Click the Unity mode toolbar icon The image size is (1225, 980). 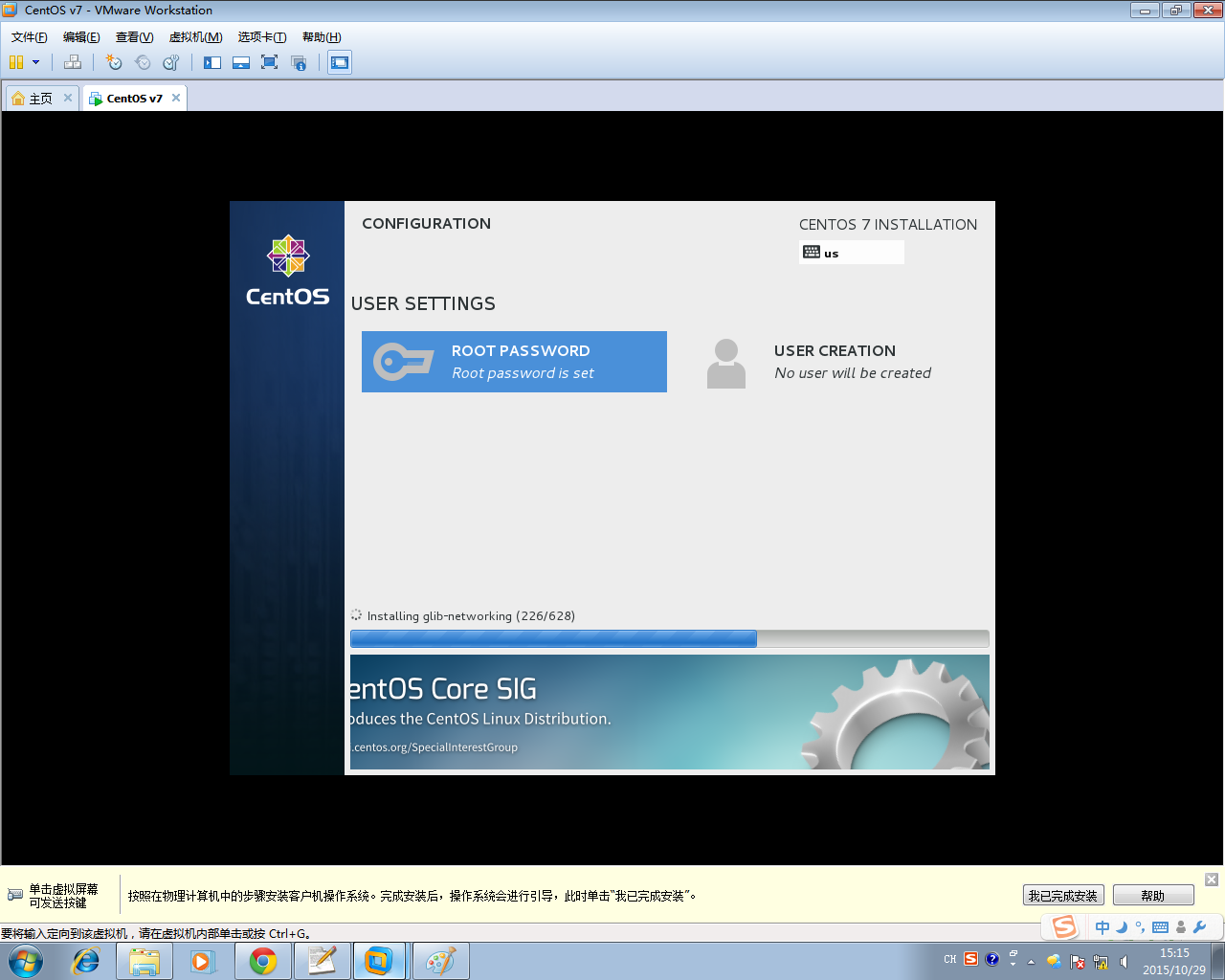click(299, 62)
